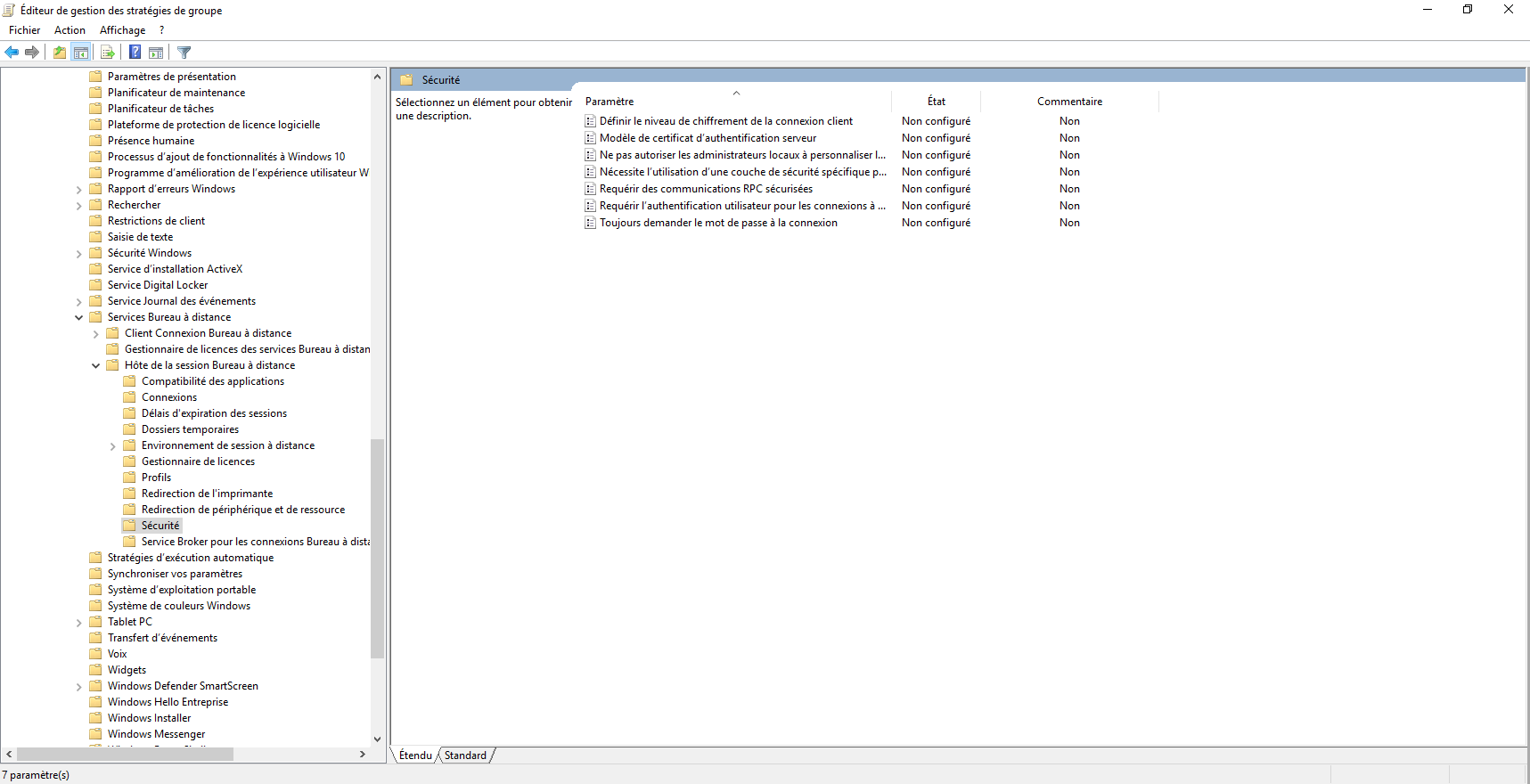Expand Environnement de session à distance

(112, 446)
